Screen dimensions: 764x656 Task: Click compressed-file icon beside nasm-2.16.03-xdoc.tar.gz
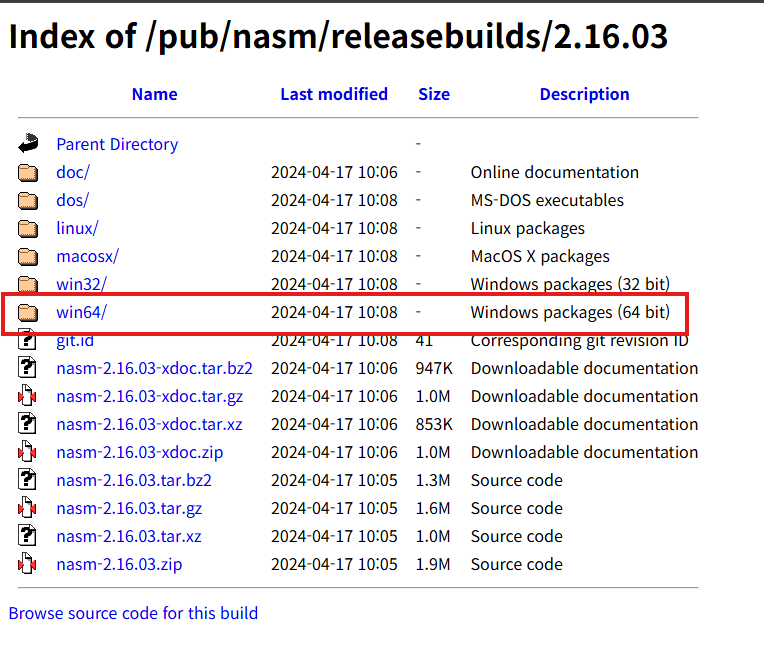click(x=27, y=396)
